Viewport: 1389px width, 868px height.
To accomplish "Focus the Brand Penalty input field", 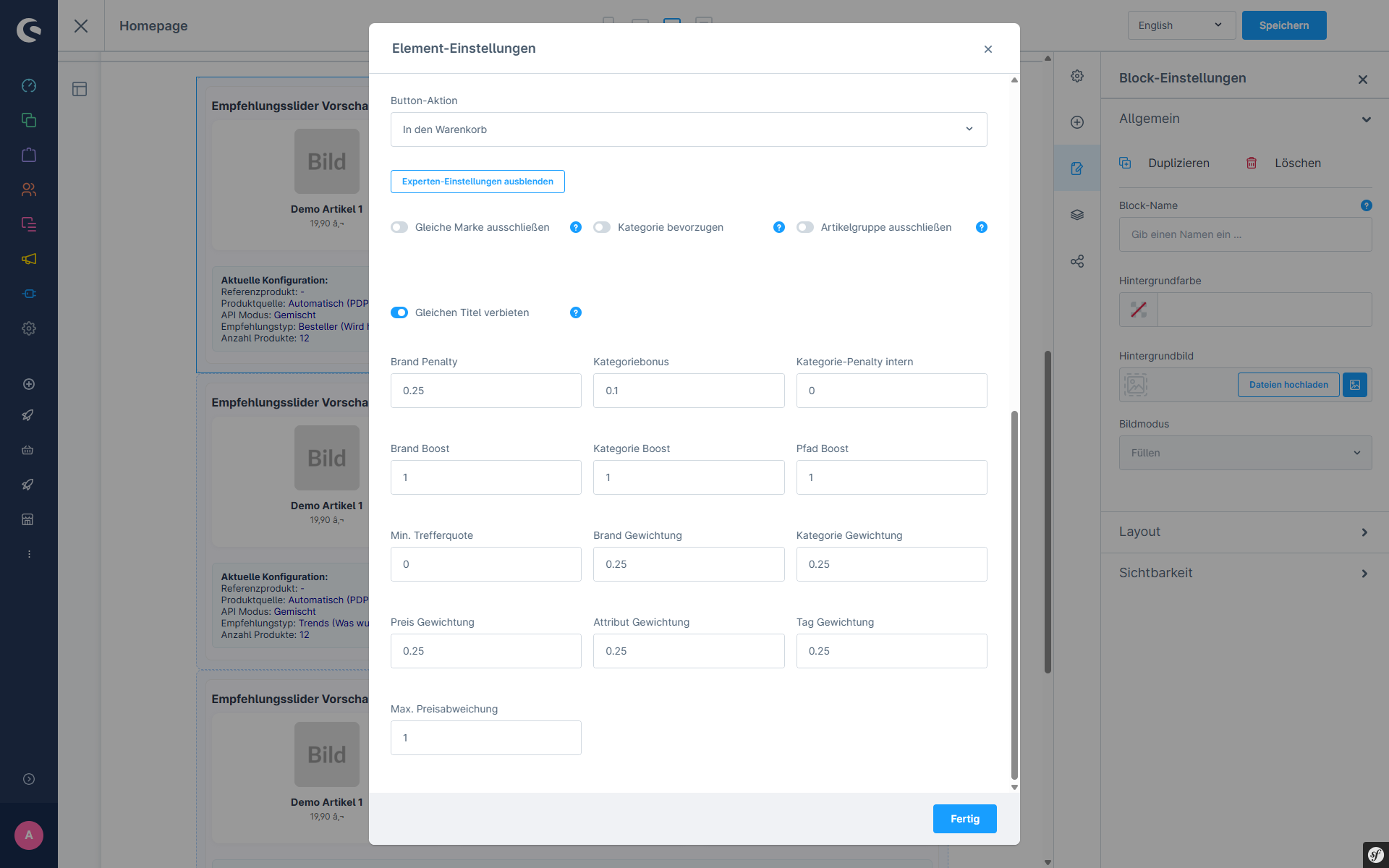I will point(486,391).
